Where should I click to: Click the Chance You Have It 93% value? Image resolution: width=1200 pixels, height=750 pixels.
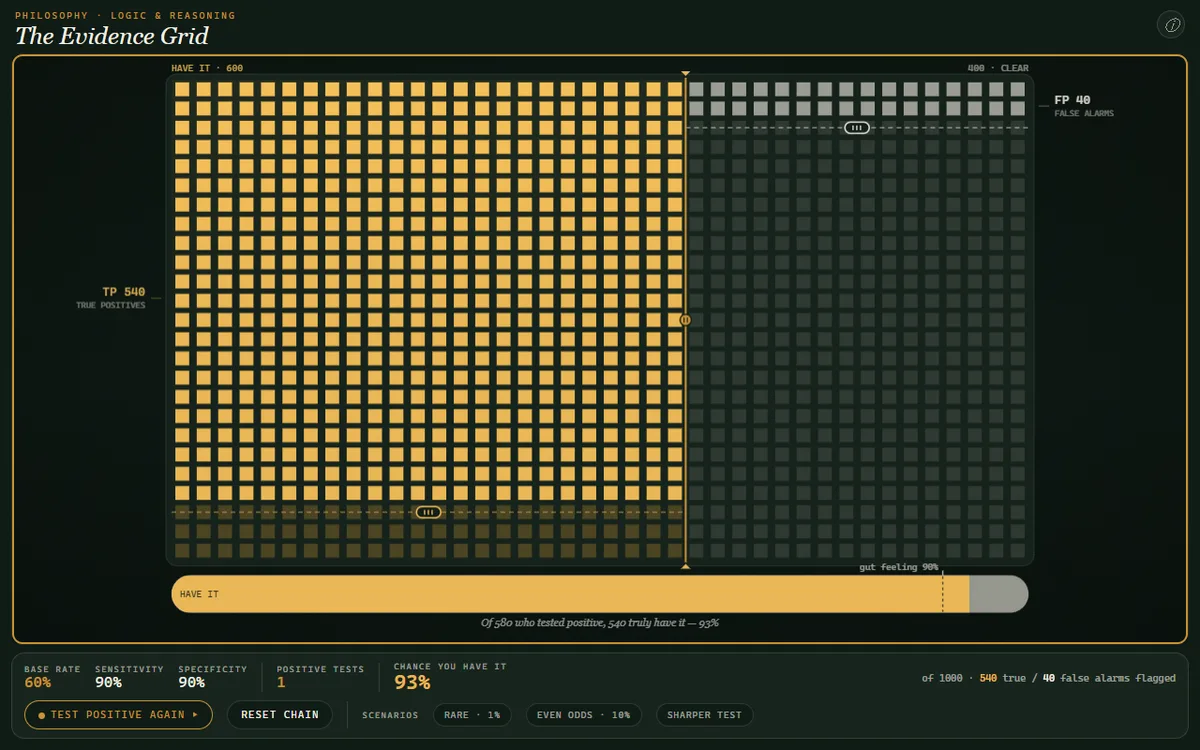412,682
